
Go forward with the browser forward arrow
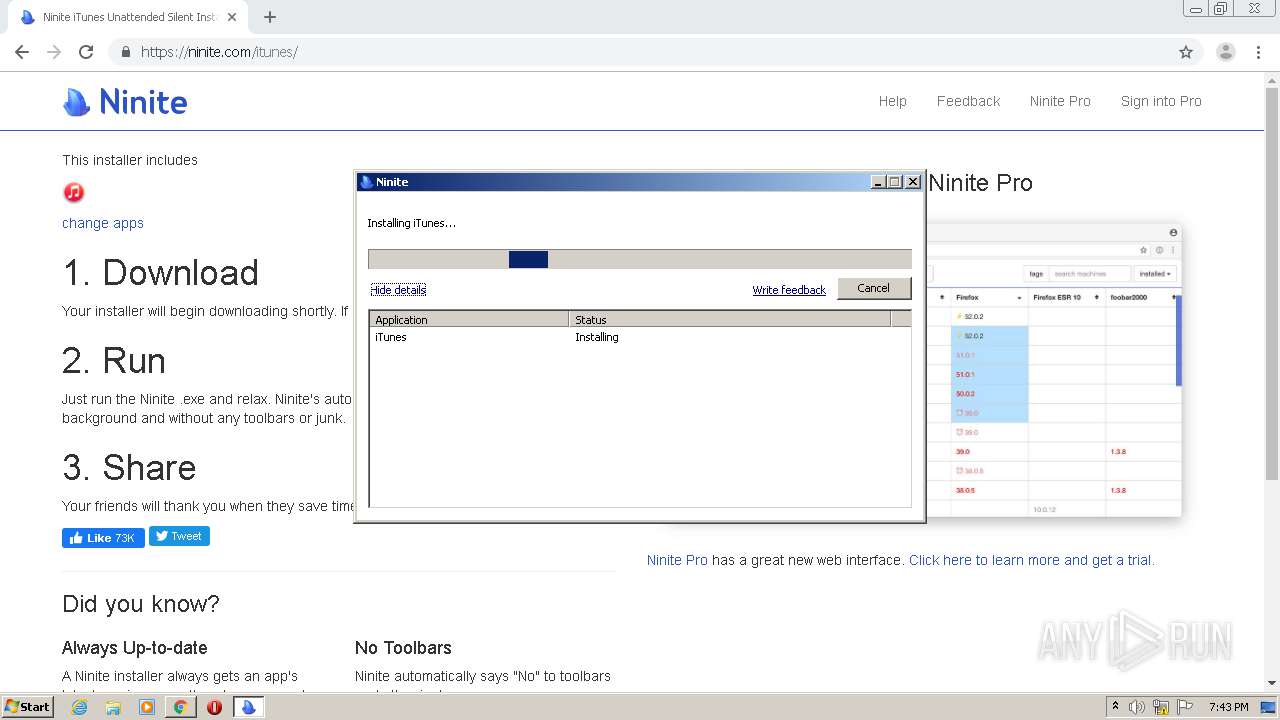point(54,52)
